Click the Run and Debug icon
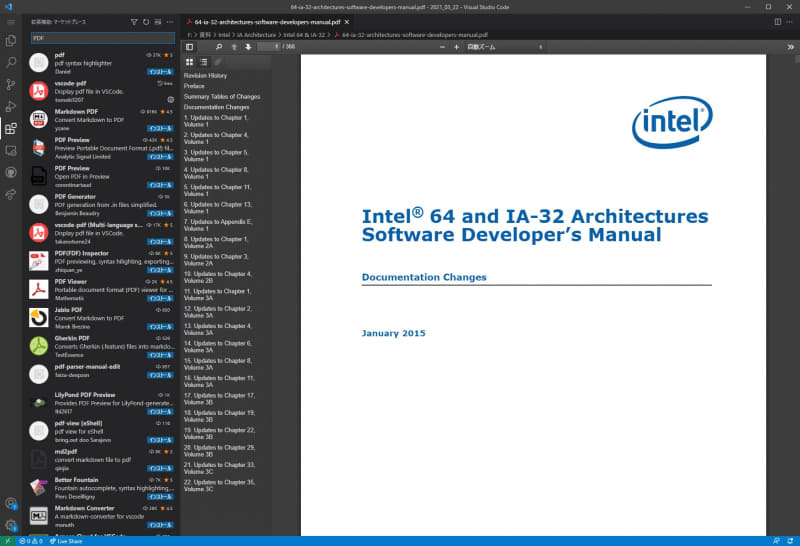 point(10,106)
